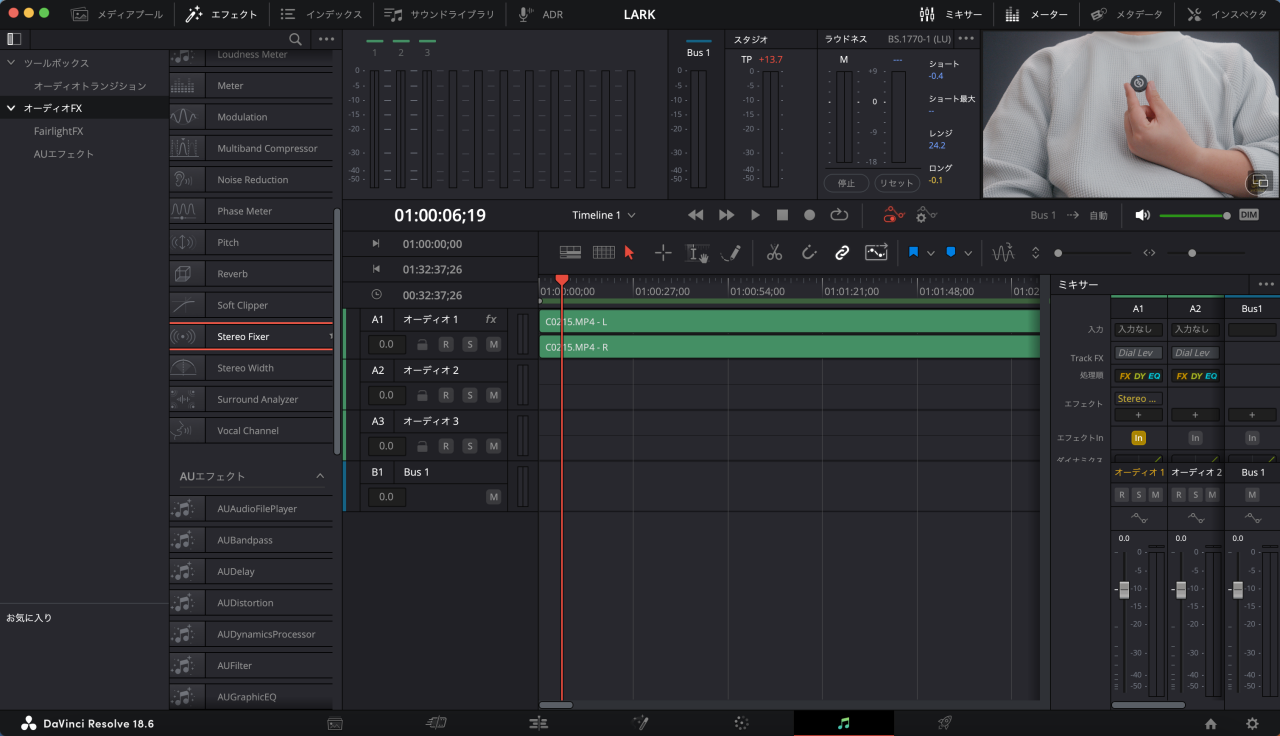Open project settings gear icon
1280x736 pixels.
tap(1252, 723)
